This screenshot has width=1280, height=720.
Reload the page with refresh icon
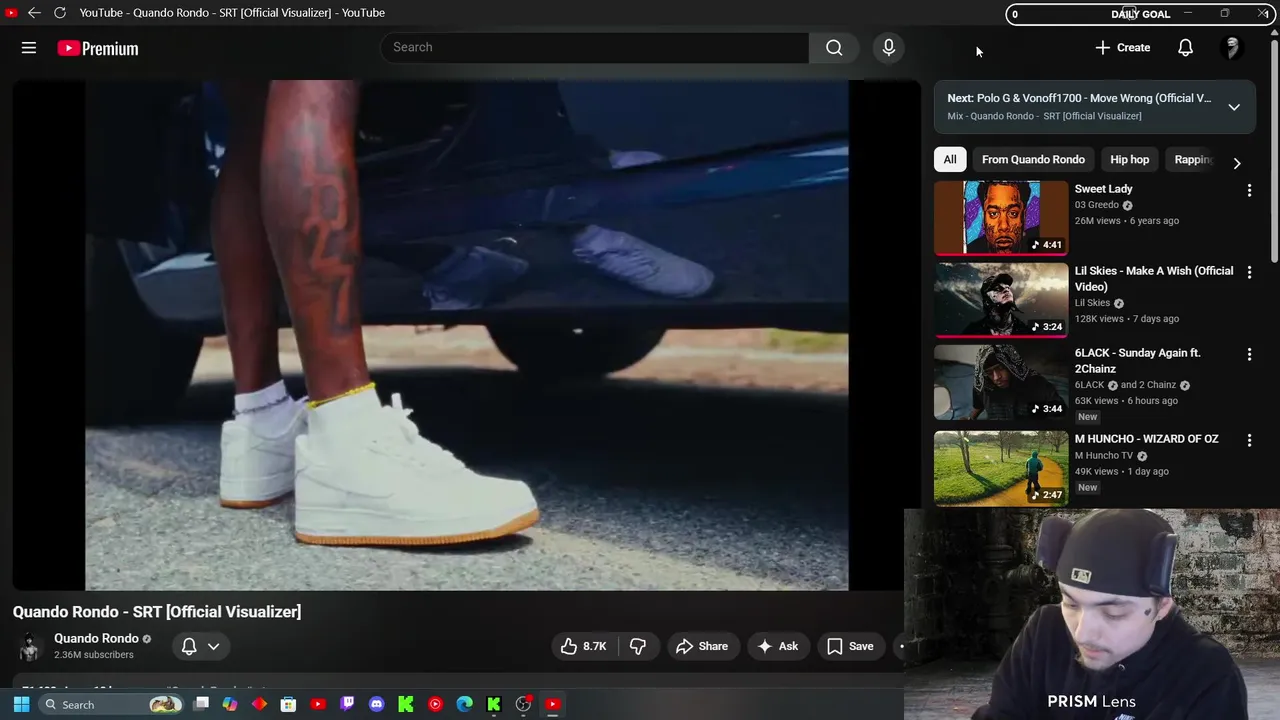(x=60, y=12)
